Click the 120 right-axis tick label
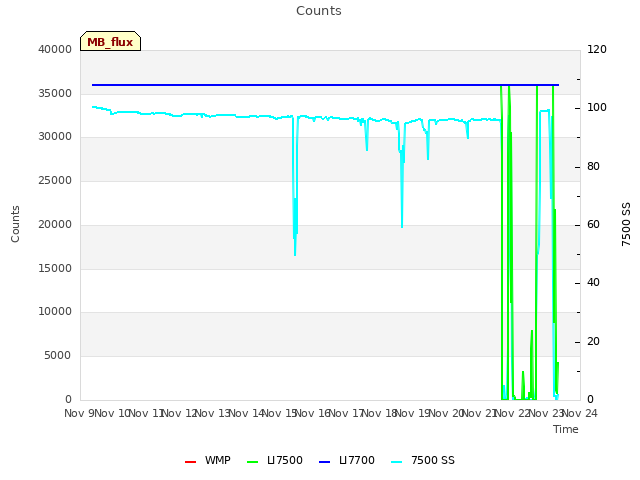Viewport: 640px width, 480px height. pos(597,49)
